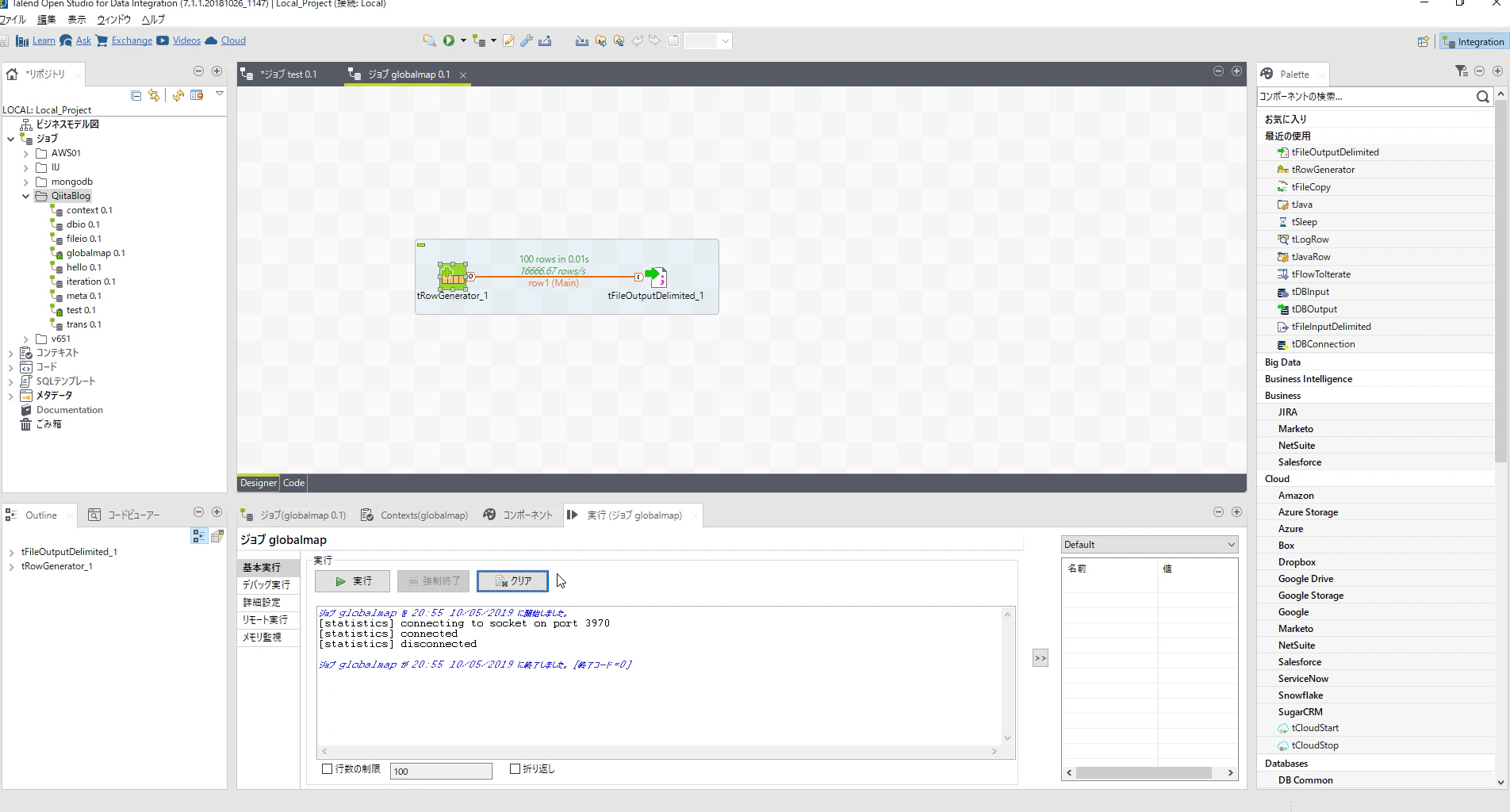Expand tRowGenerator_1 in Outline
This screenshot has height=812, width=1510.
11,567
